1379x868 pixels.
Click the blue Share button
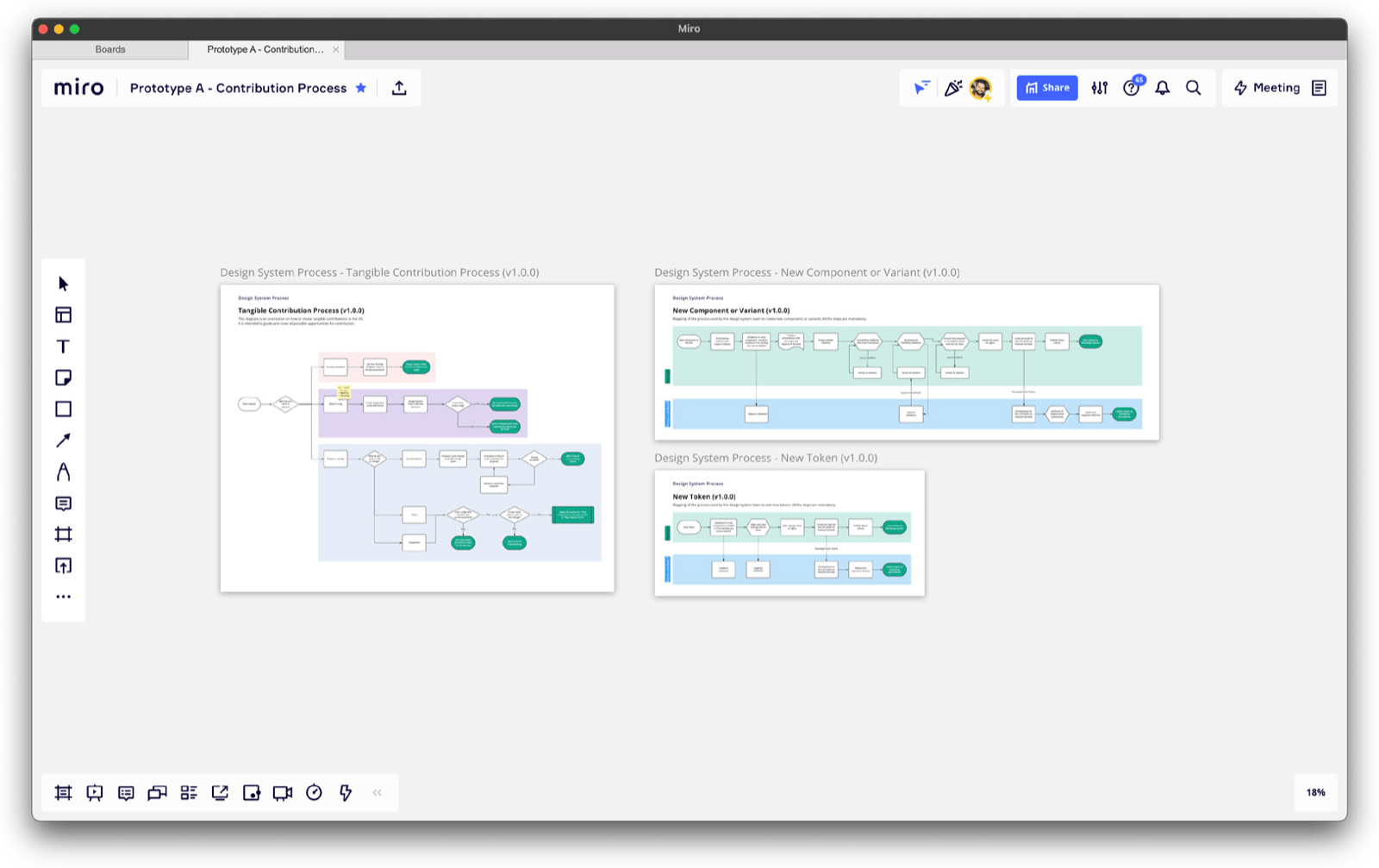[1047, 88]
